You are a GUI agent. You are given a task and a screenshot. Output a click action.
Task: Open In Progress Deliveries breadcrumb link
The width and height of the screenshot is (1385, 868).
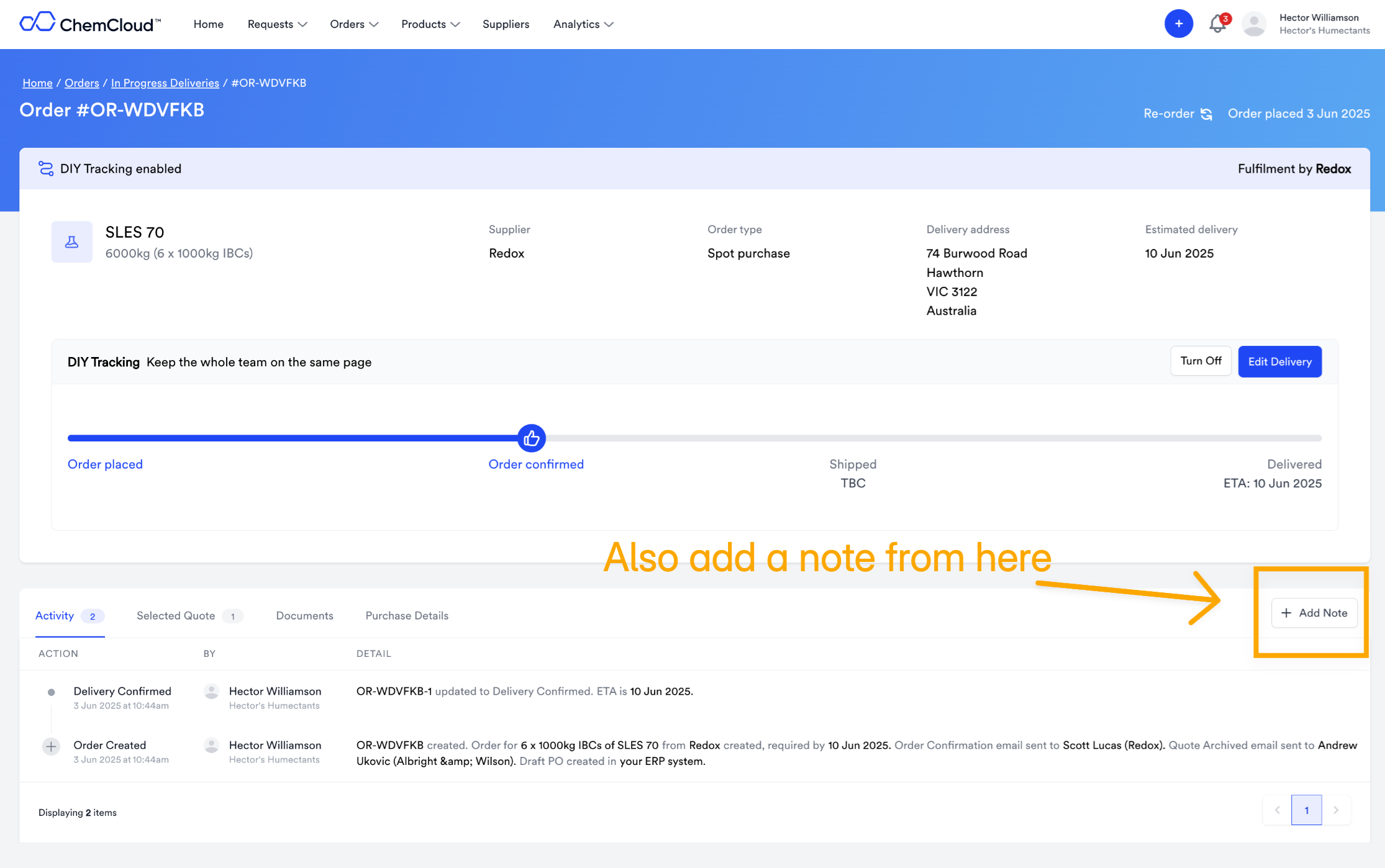point(165,83)
